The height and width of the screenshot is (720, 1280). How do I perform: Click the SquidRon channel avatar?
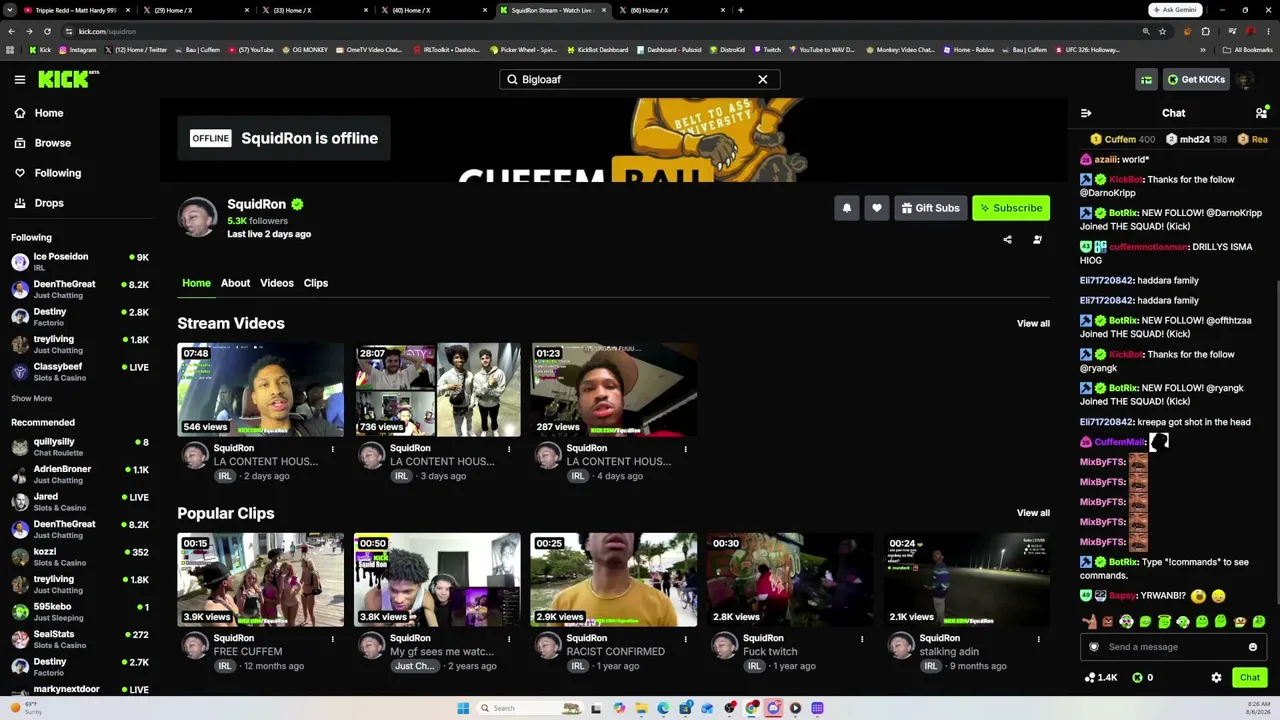(197, 217)
